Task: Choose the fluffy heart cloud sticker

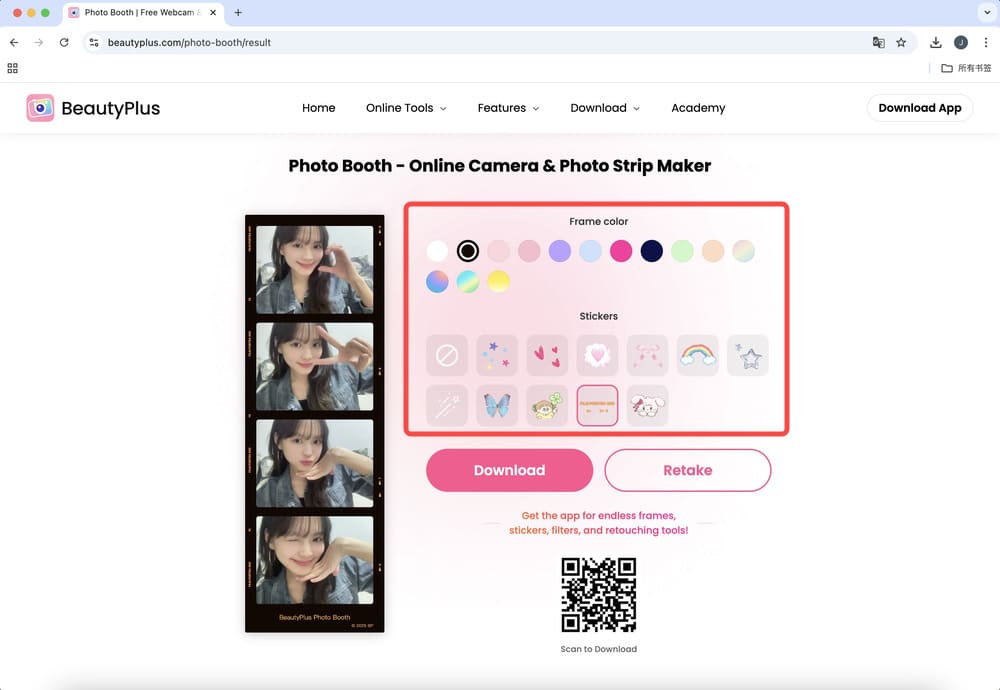Action: click(x=597, y=355)
